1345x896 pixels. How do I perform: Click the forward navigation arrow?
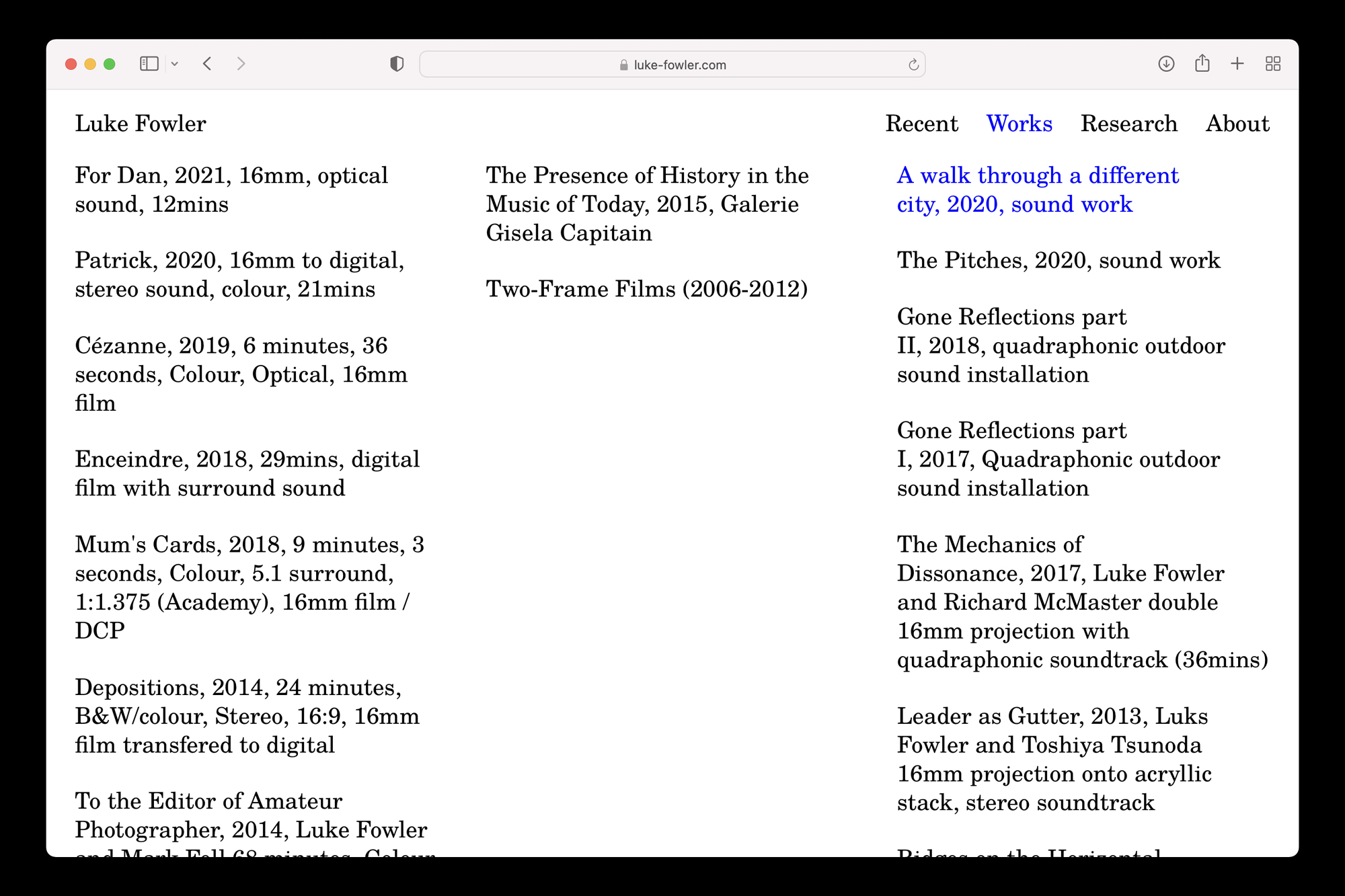pos(241,64)
